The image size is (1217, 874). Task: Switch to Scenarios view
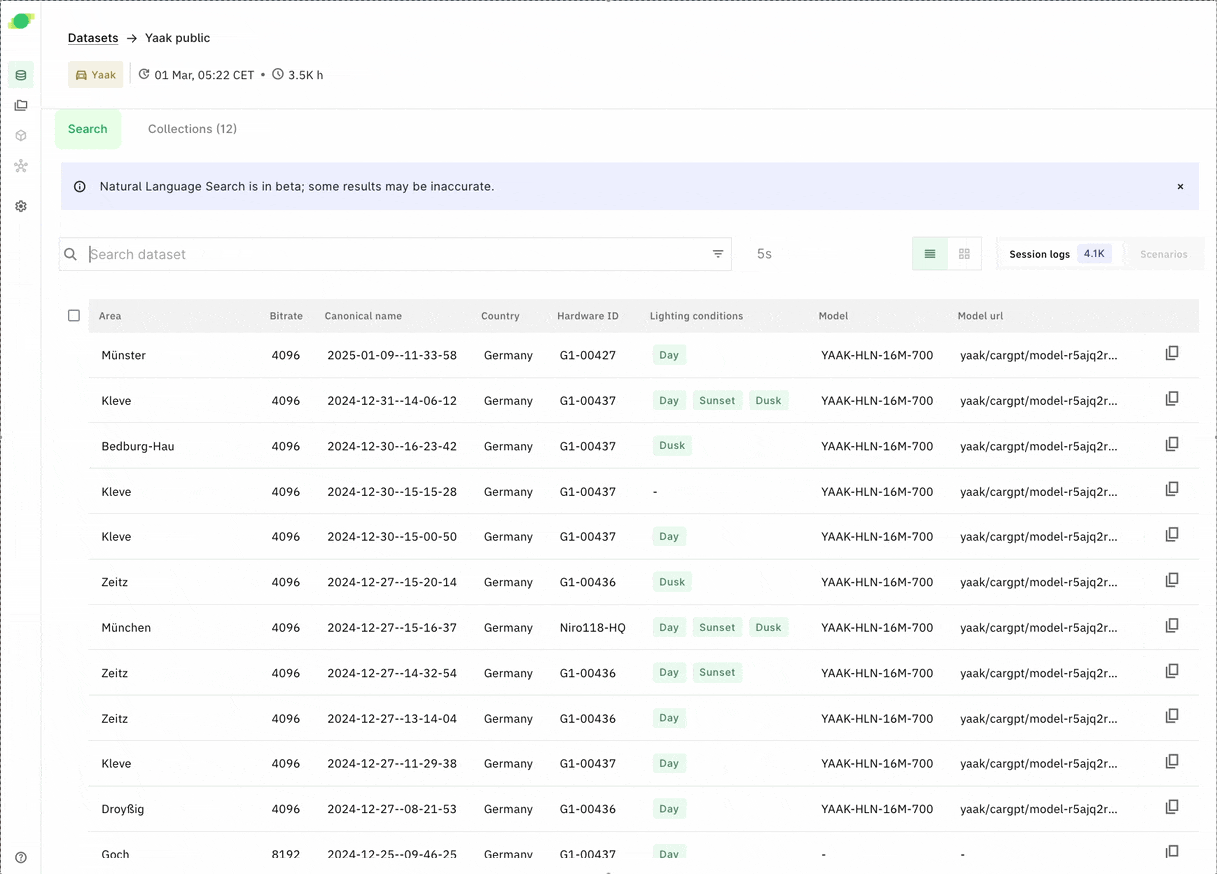coord(1163,254)
